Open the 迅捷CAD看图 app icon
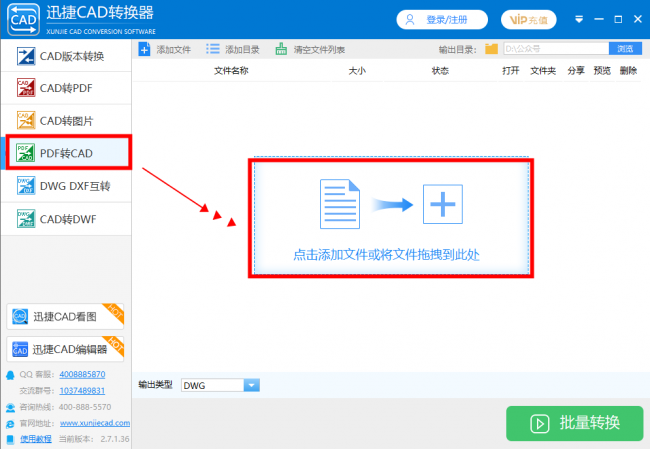 19,316
